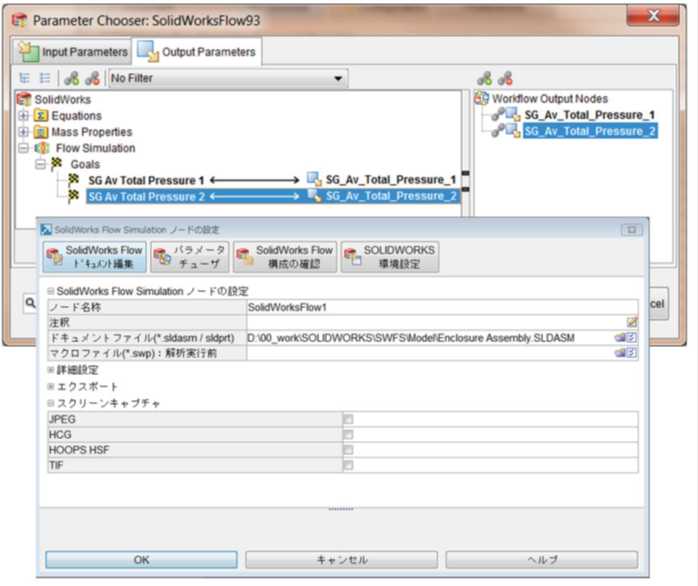This screenshot has width=698, height=586.
Task: Collapse the Goals tree node
Action: pyautogui.click(x=40, y=164)
